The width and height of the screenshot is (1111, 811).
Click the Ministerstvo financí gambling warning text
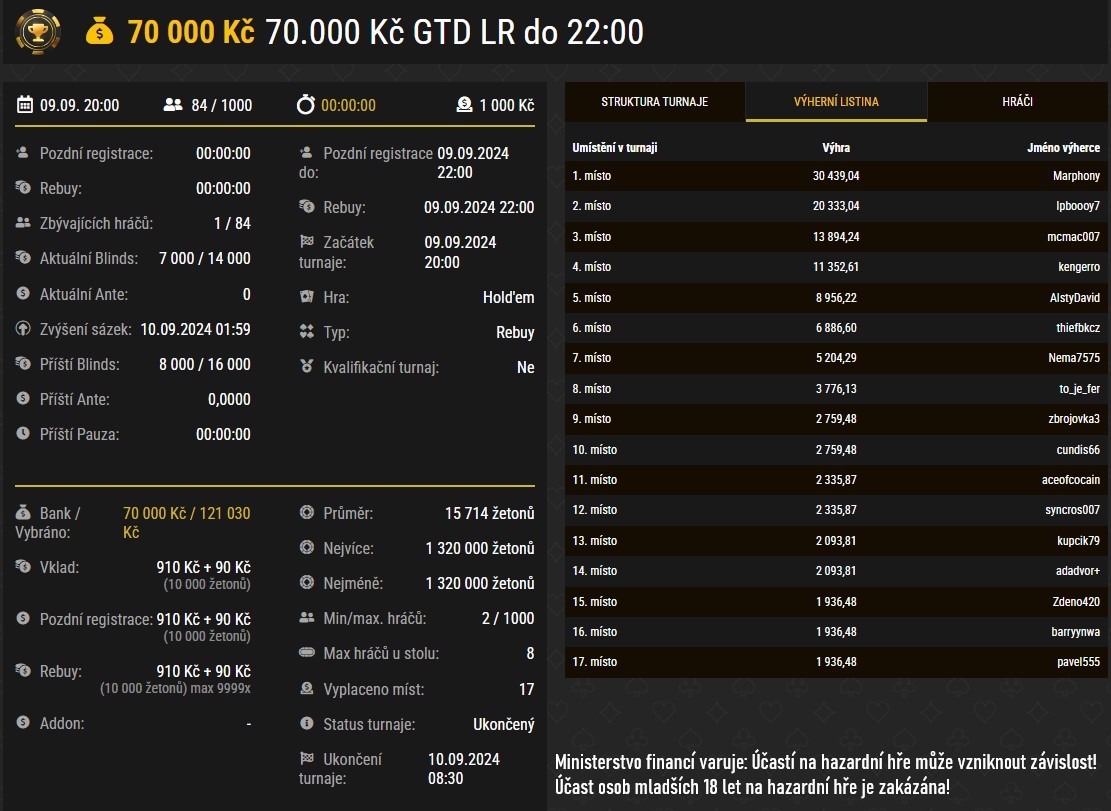[826, 774]
